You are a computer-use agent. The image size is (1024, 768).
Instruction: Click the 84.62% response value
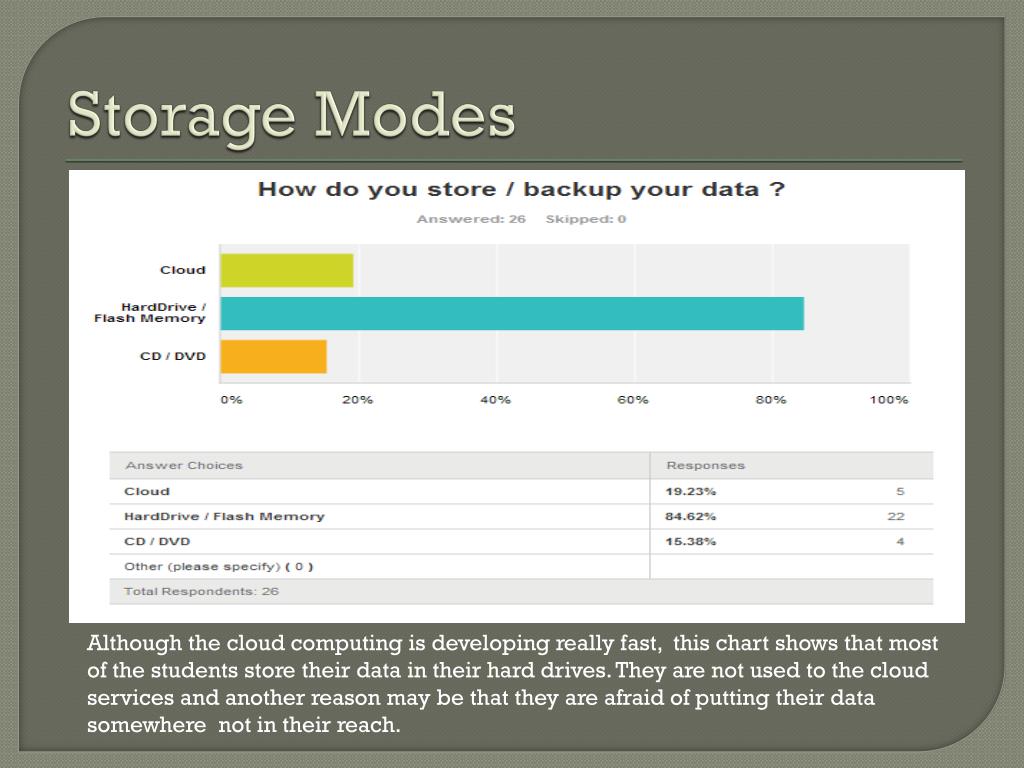click(690, 517)
